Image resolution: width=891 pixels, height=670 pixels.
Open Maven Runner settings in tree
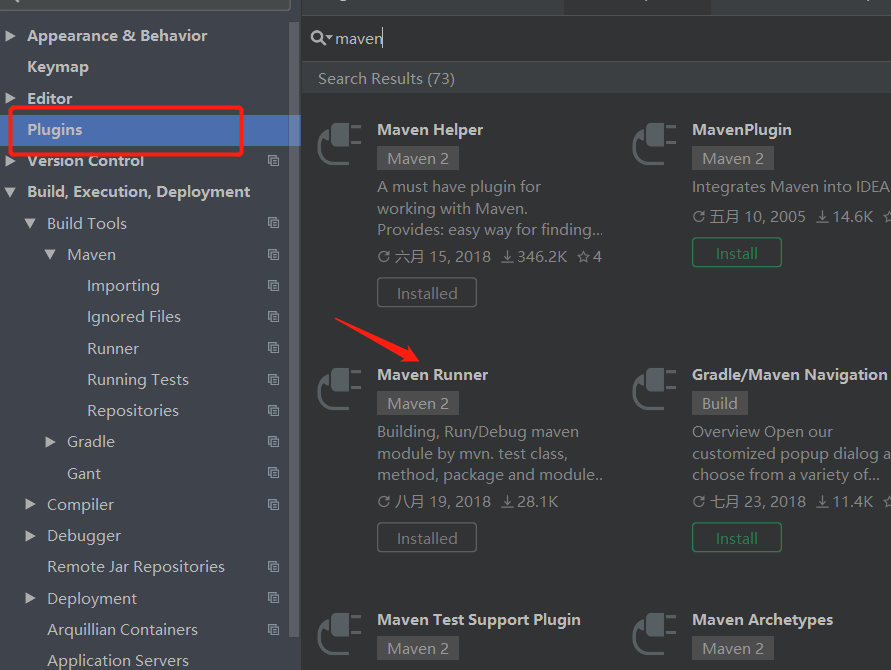113,348
